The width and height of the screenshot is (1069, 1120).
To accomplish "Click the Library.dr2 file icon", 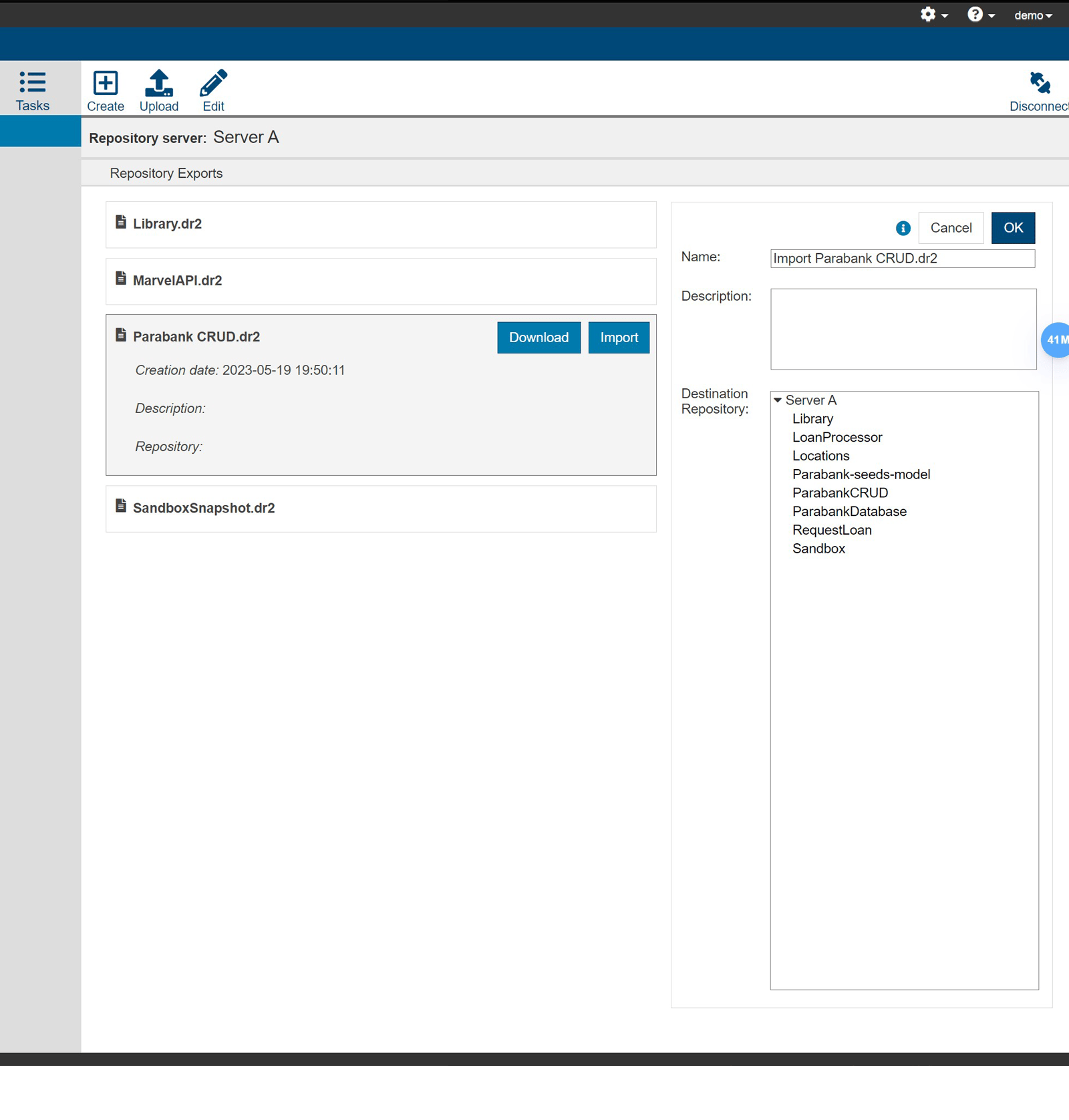I will pyautogui.click(x=120, y=223).
